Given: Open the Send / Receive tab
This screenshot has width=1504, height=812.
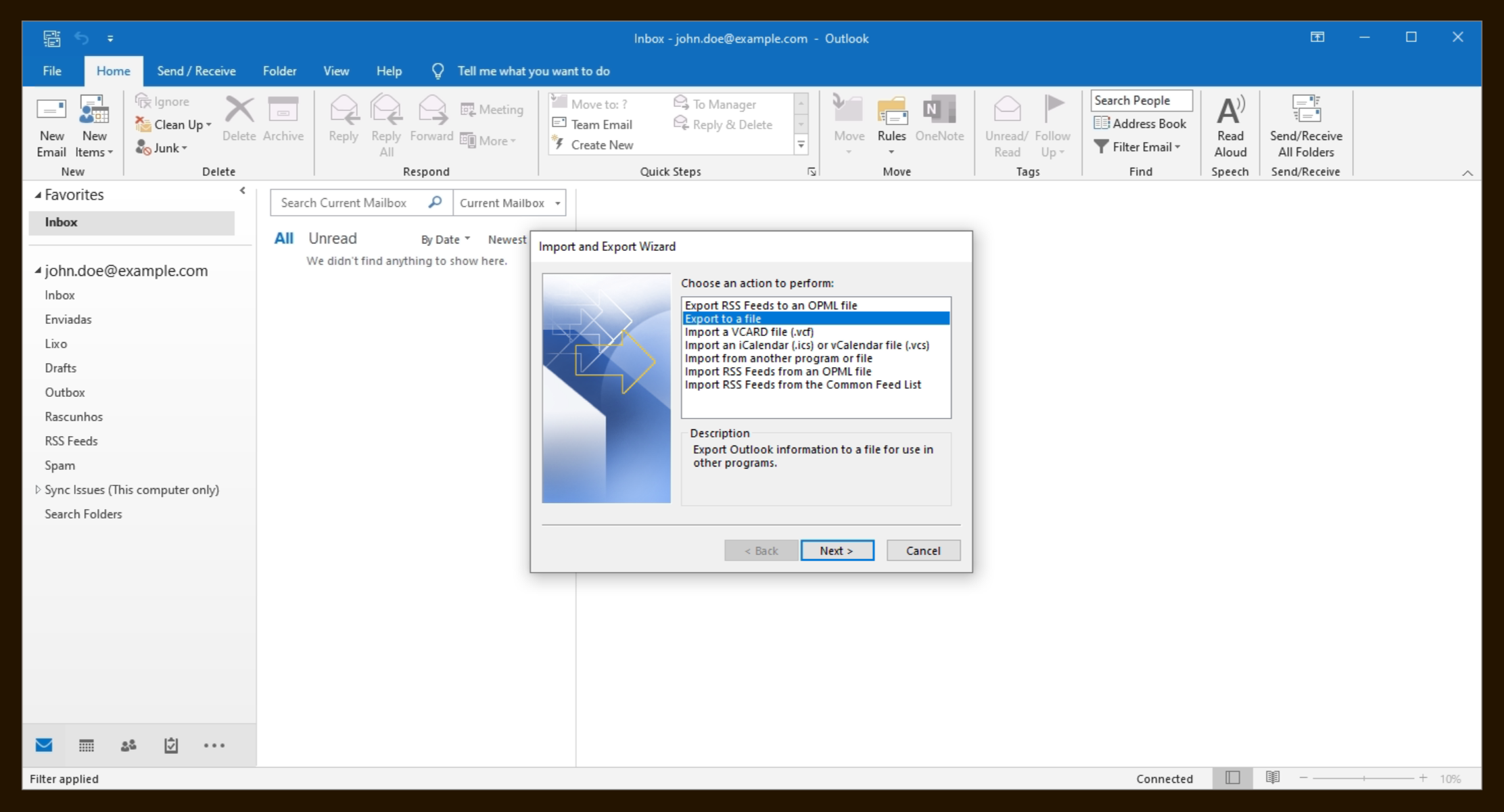Looking at the screenshot, I should point(196,71).
